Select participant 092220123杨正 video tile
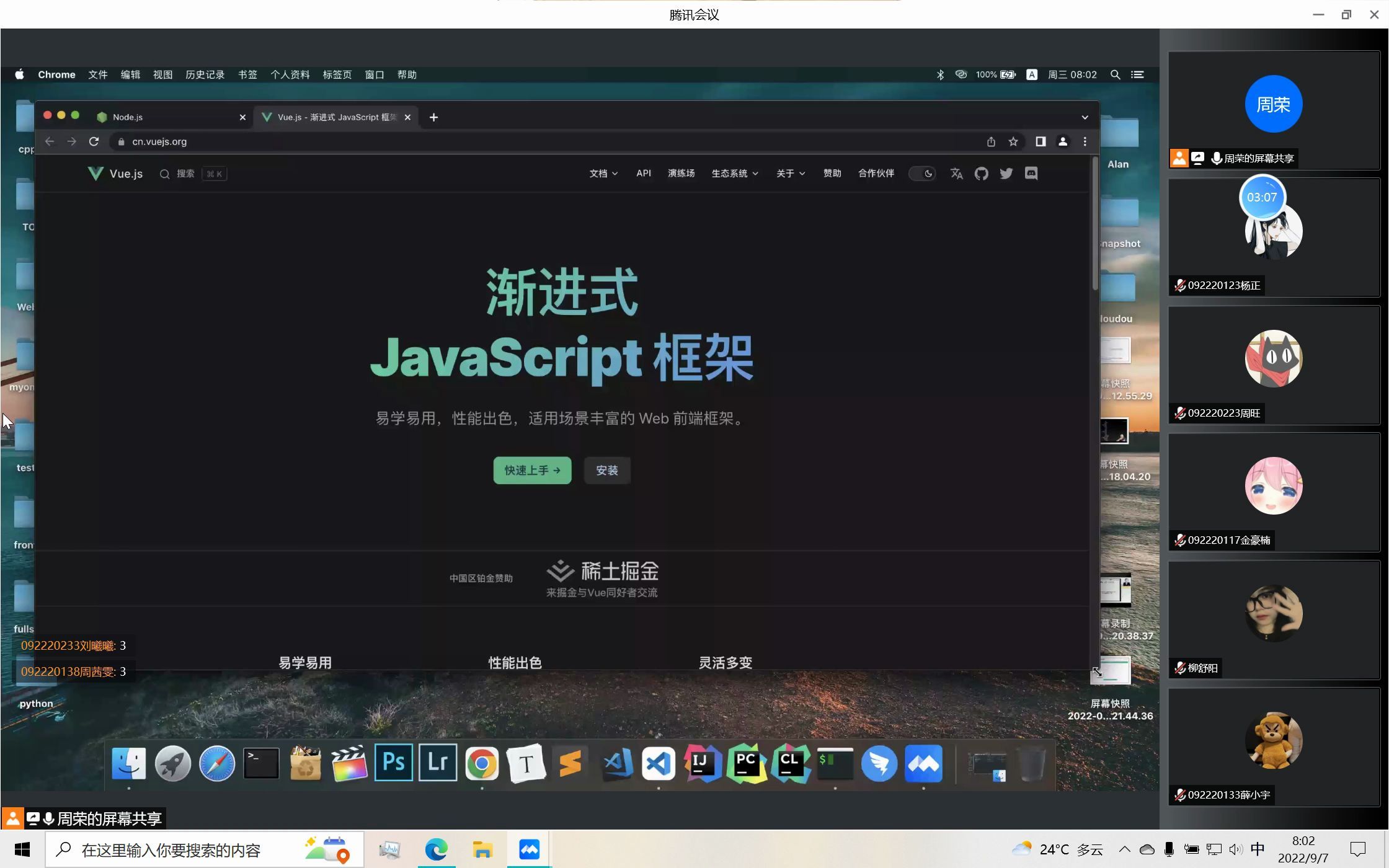The height and width of the screenshot is (868, 1389). [1274, 236]
